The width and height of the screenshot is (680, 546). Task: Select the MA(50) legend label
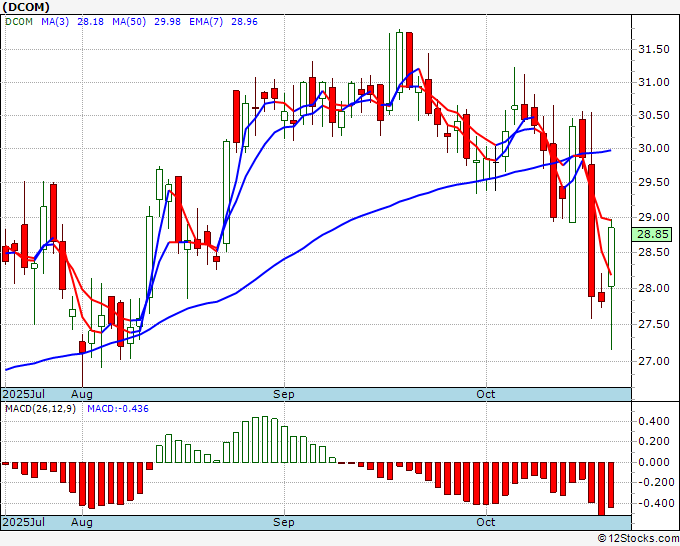point(129,22)
